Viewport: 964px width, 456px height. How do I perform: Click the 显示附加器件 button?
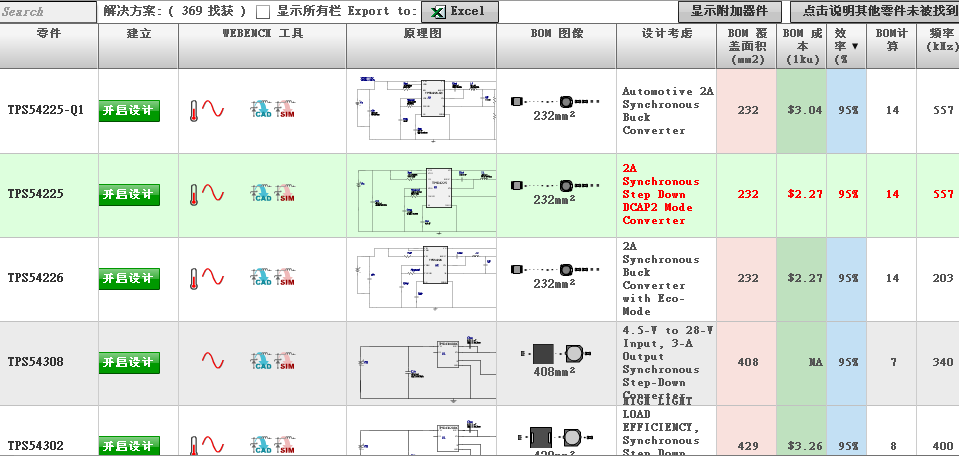click(x=730, y=12)
